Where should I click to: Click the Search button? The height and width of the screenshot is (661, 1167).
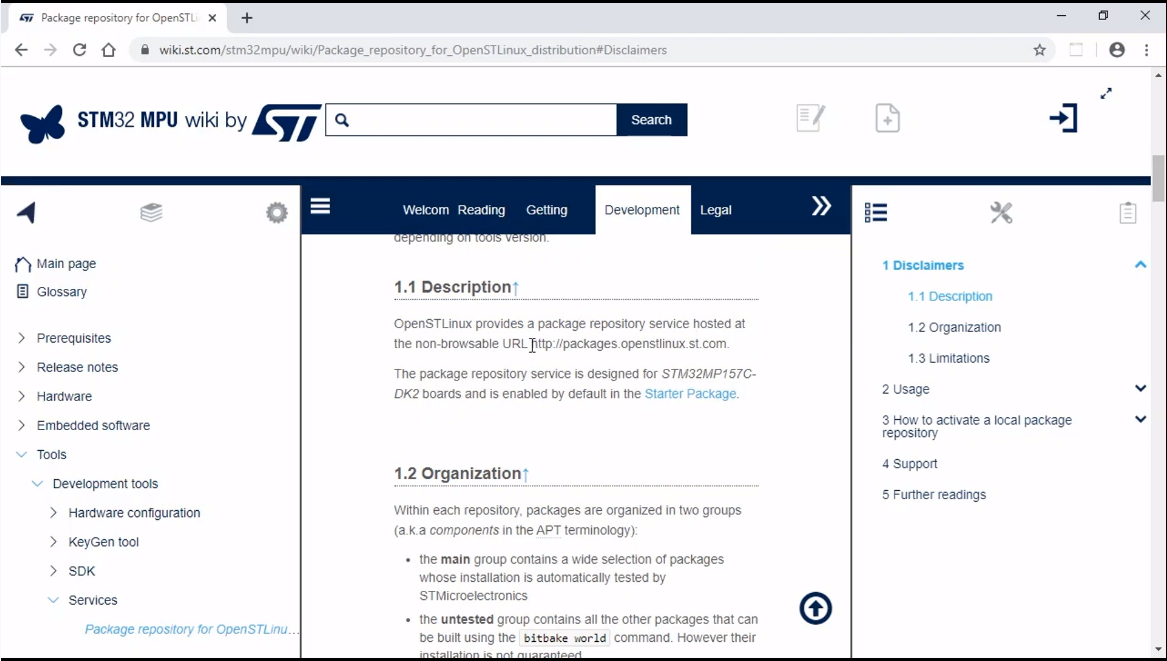[x=651, y=120]
